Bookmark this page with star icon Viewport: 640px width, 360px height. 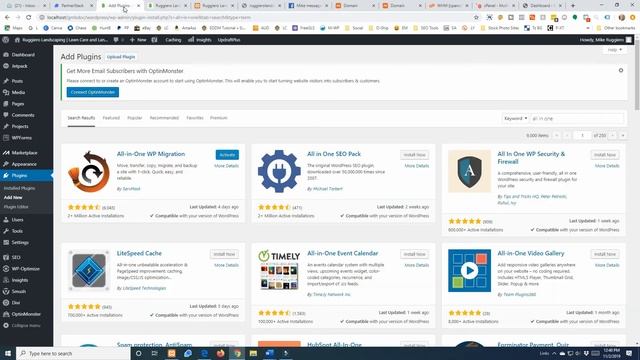[x=476, y=17]
